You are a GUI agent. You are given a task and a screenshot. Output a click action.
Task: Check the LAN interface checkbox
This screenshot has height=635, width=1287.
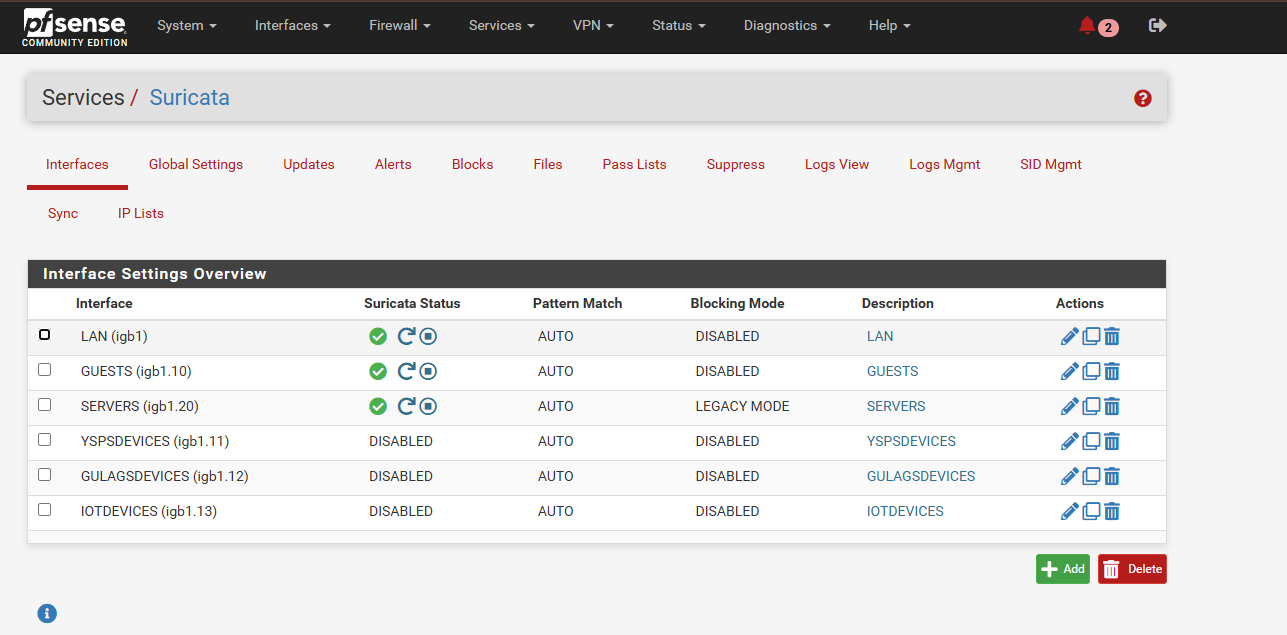[44, 335]
